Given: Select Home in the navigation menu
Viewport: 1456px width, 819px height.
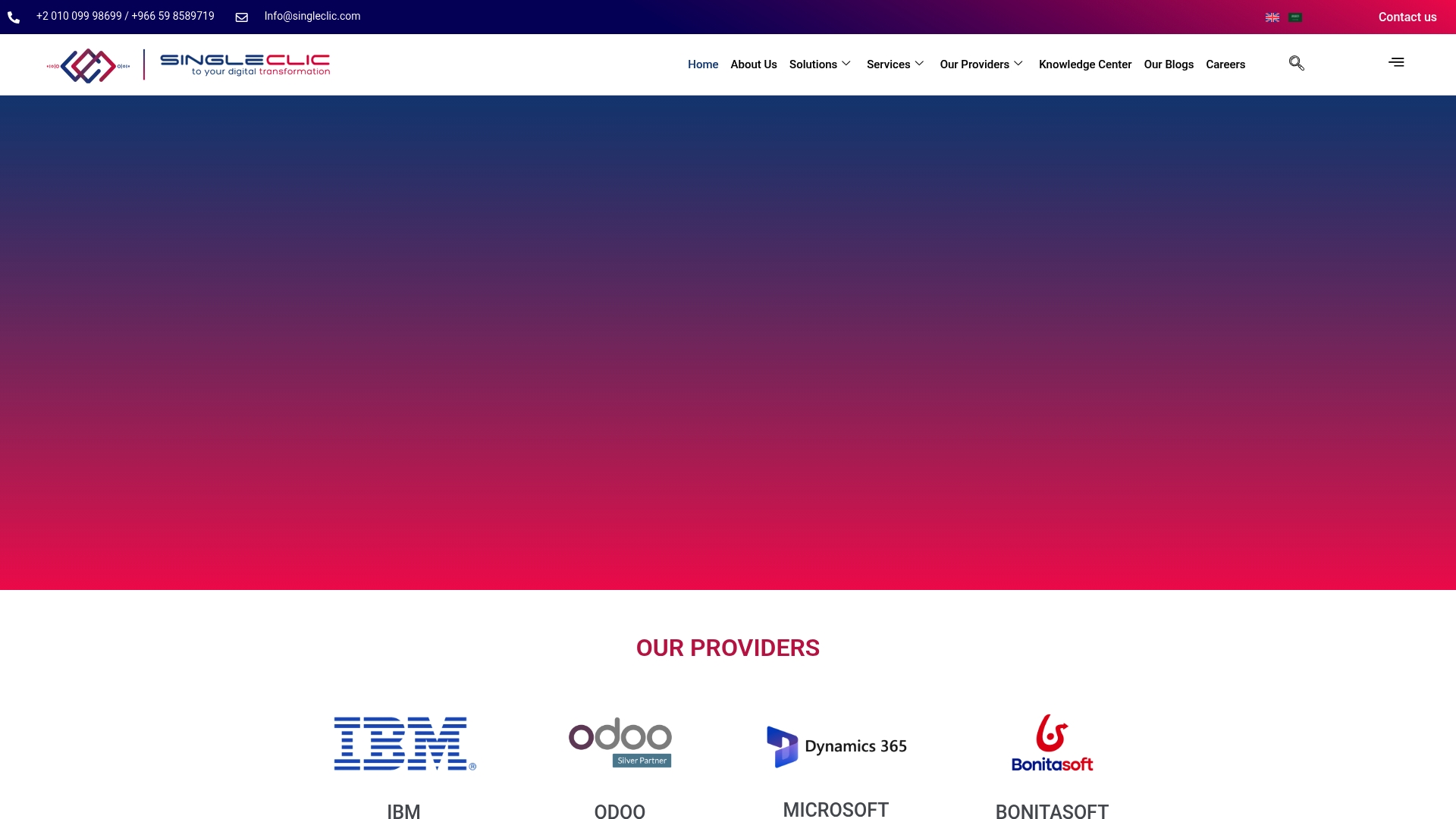Looking at the screenshot, I should point(702,64).
